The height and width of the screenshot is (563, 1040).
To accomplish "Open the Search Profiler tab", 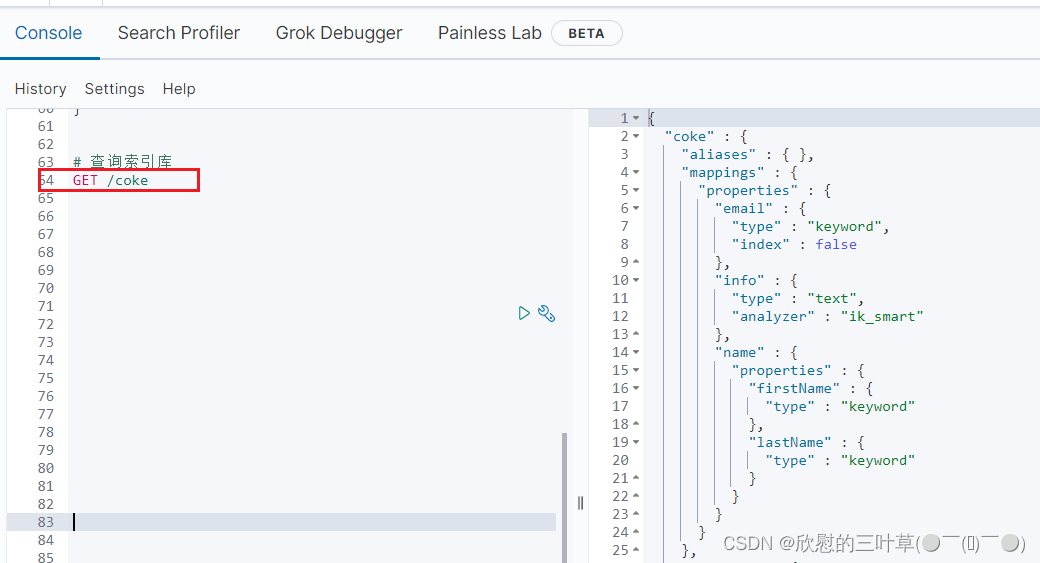I will pyautogui.click(x=179, y=33).
